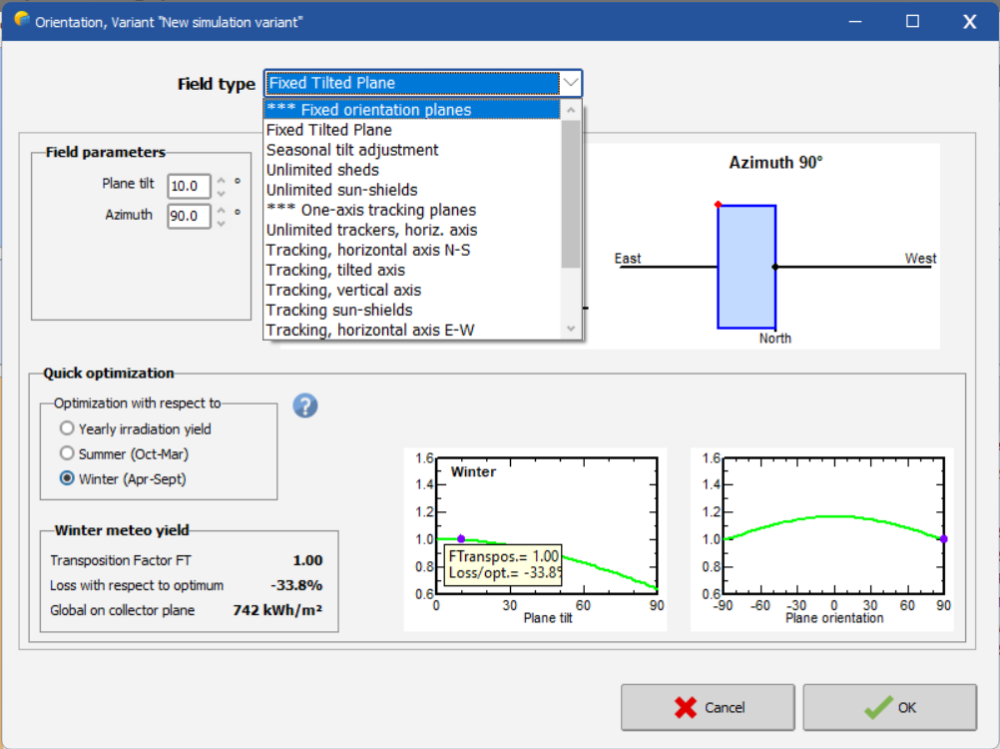Select Summer (Oct-Mar) optimization

point(67,454)
